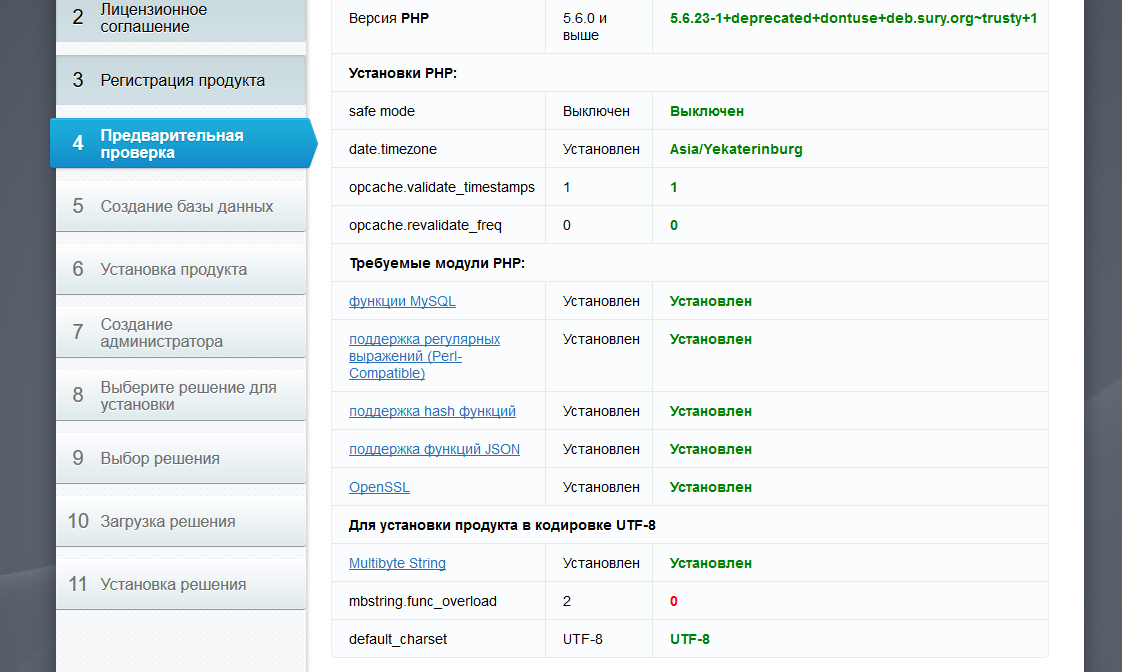Jump to Установка продукта step

(x=173, y=269)
